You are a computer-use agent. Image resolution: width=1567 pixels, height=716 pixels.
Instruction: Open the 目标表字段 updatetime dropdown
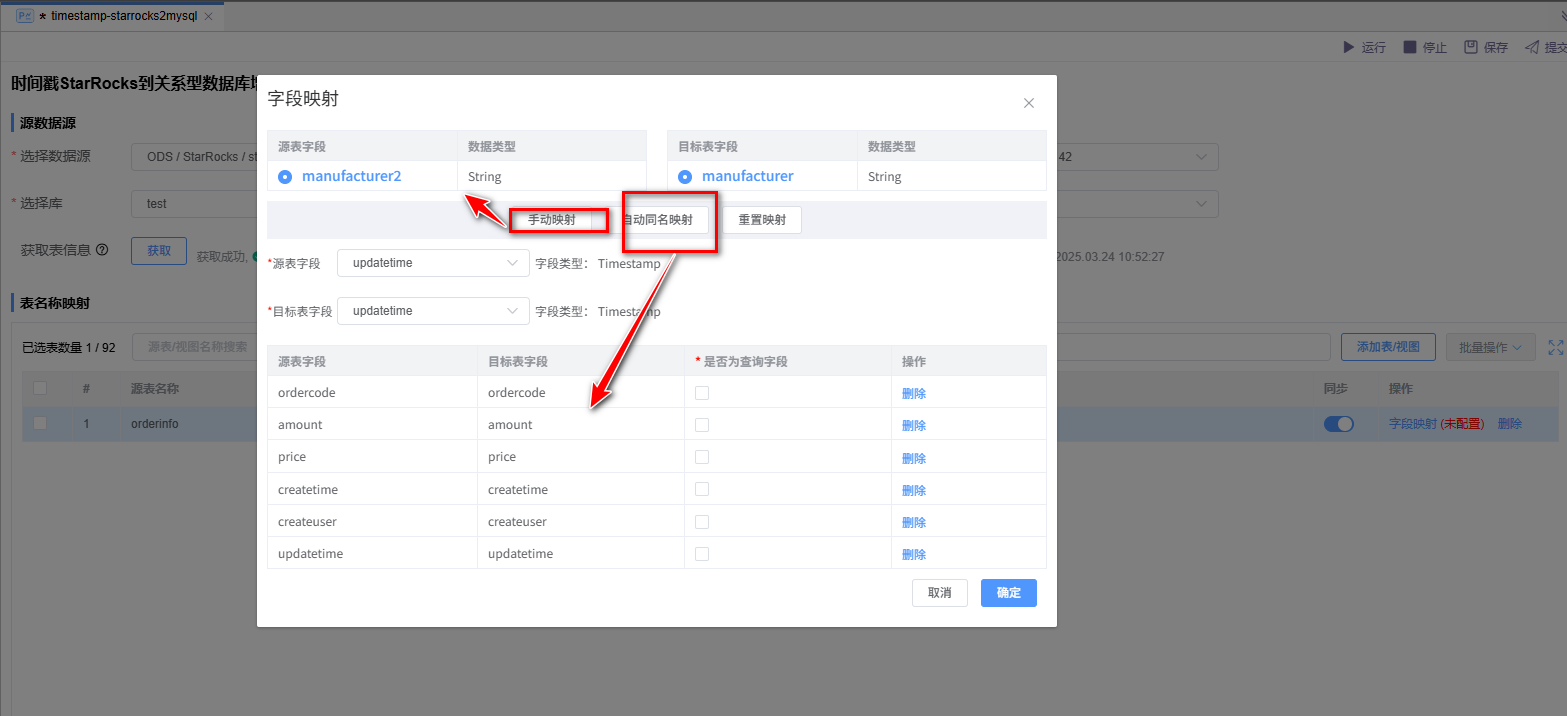point(433,311)
